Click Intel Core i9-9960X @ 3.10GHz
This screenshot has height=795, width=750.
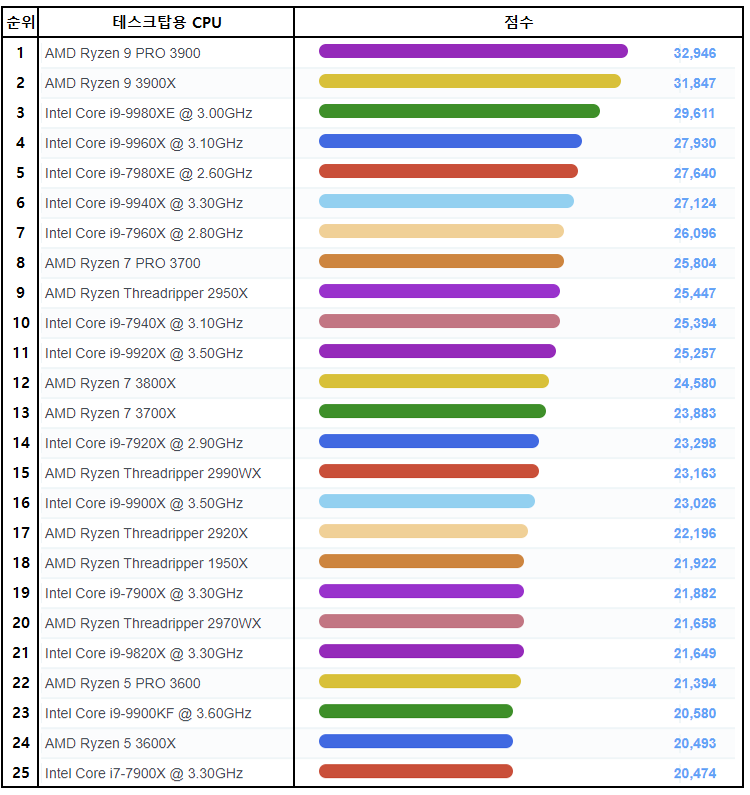coord(144,143)
